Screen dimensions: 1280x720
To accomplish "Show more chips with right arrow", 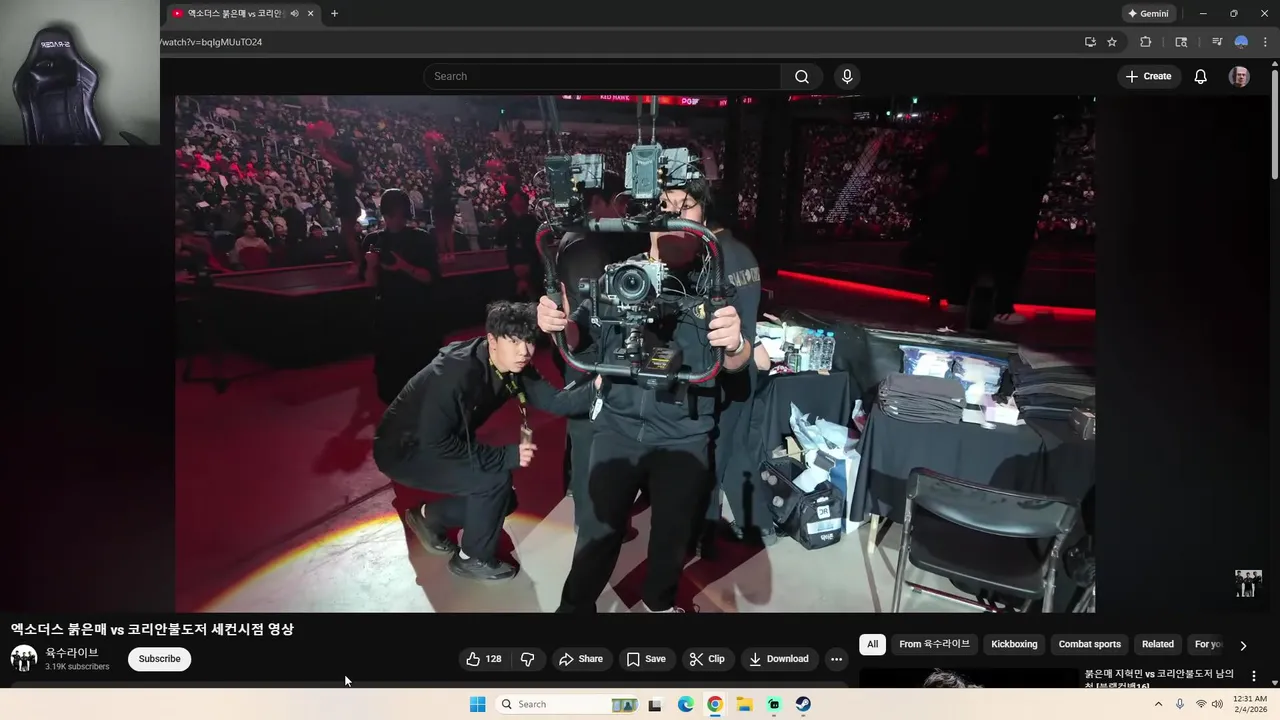I will 1243,645.
